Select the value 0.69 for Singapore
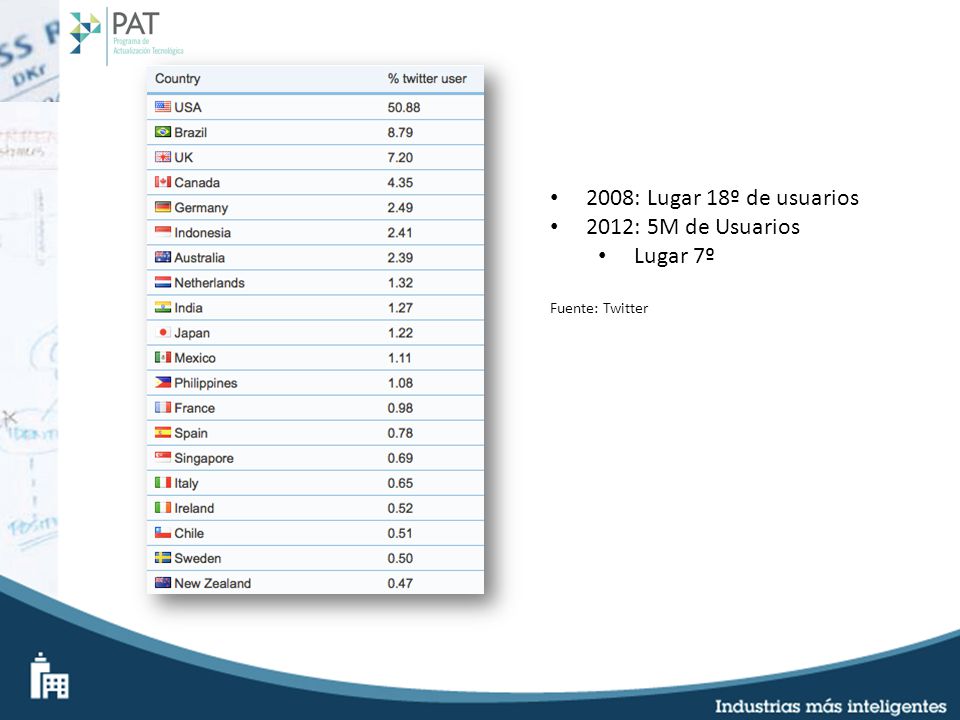This screenshot has width=960, height=720. 400,458
